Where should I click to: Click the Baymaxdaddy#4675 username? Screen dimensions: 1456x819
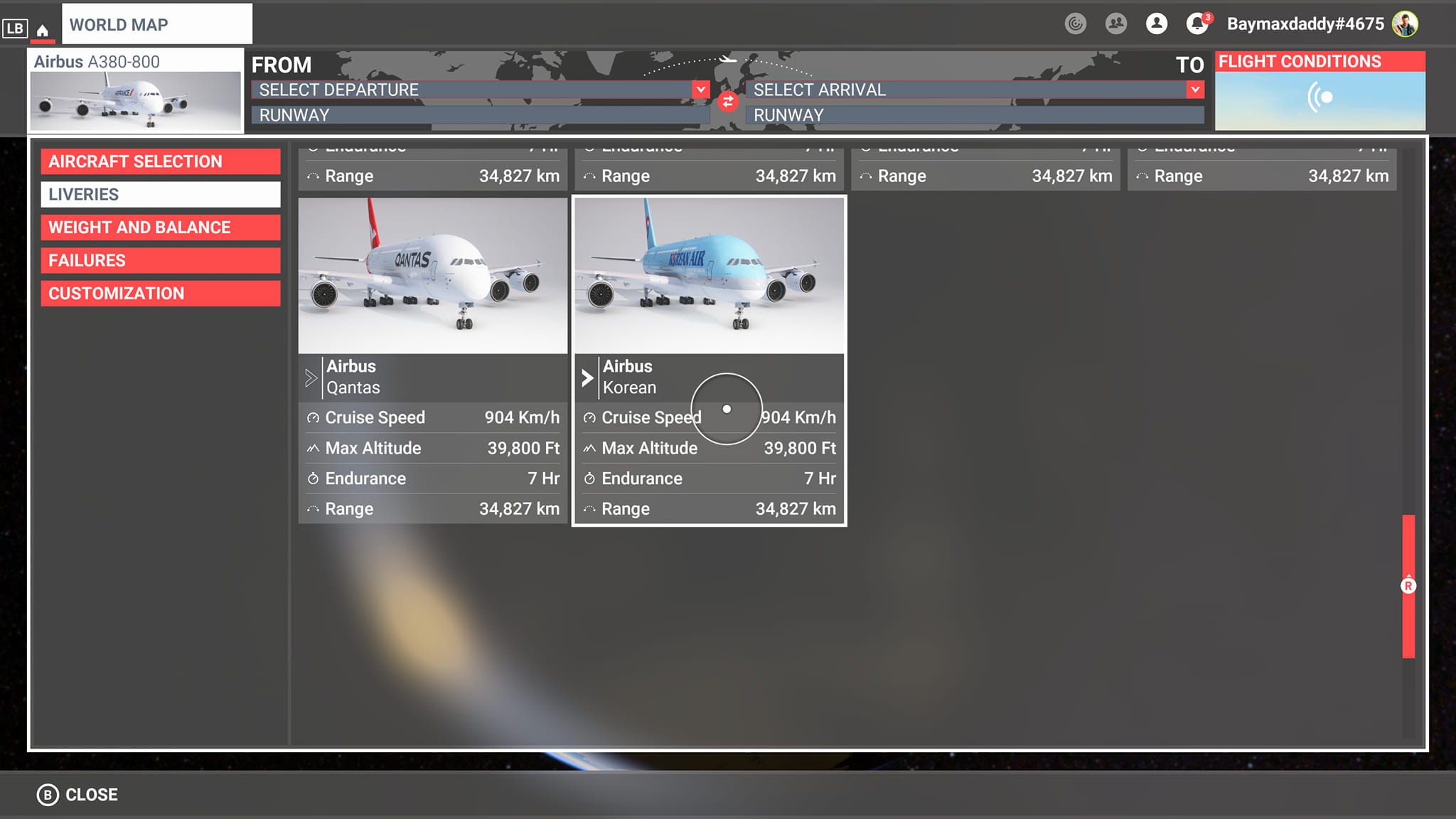[x=1305, y=24]
